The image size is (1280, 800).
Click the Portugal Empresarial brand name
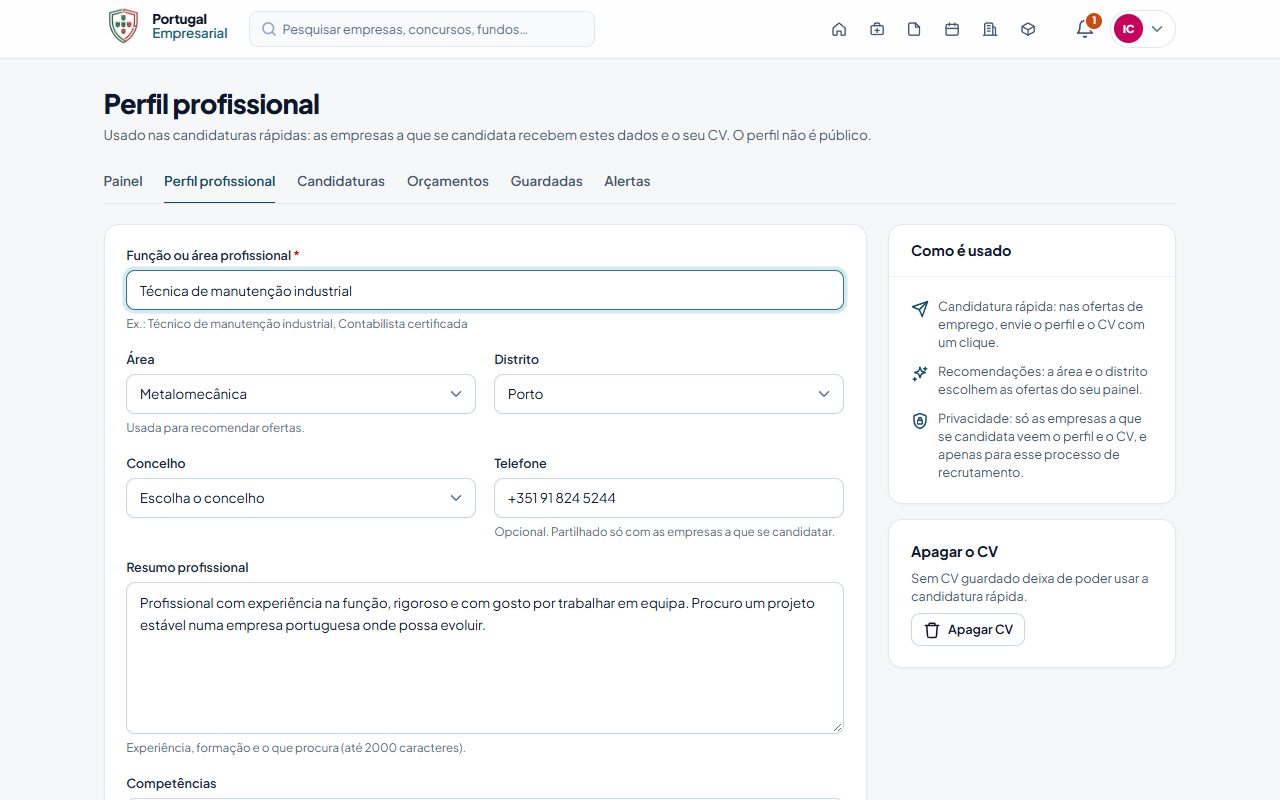[190, 26]
